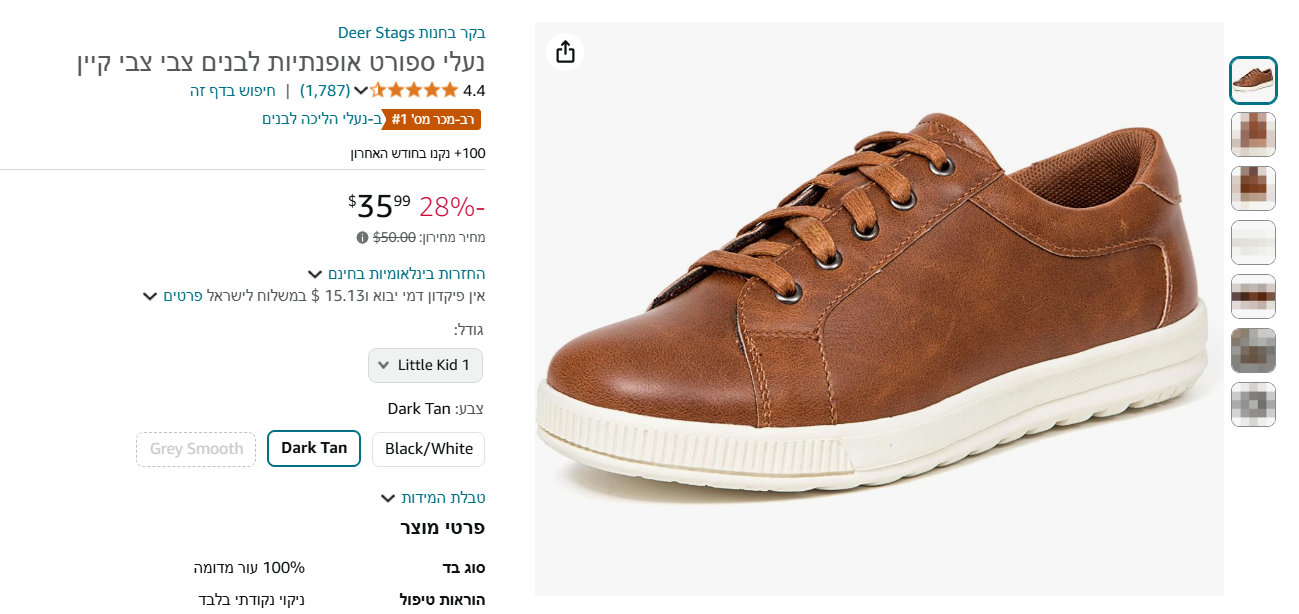Select the last product thumbnail
Screen dimensions: 1299x614
[1253, 404]
